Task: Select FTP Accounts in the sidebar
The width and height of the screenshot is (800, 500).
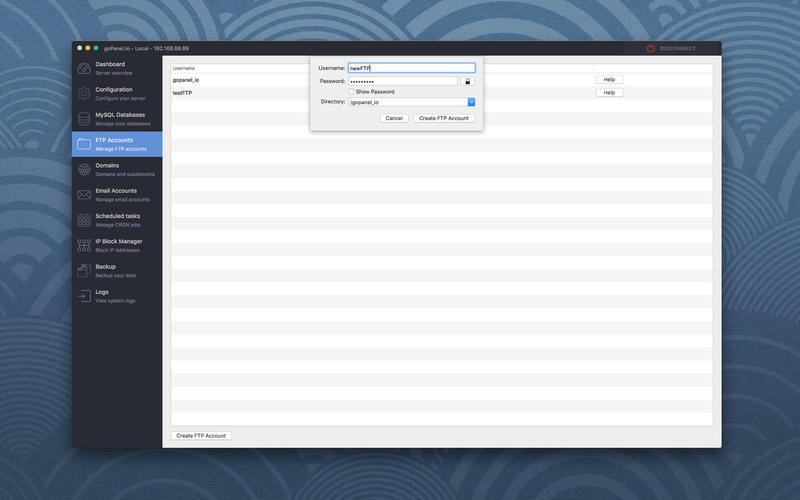Action: click(116, 144)
